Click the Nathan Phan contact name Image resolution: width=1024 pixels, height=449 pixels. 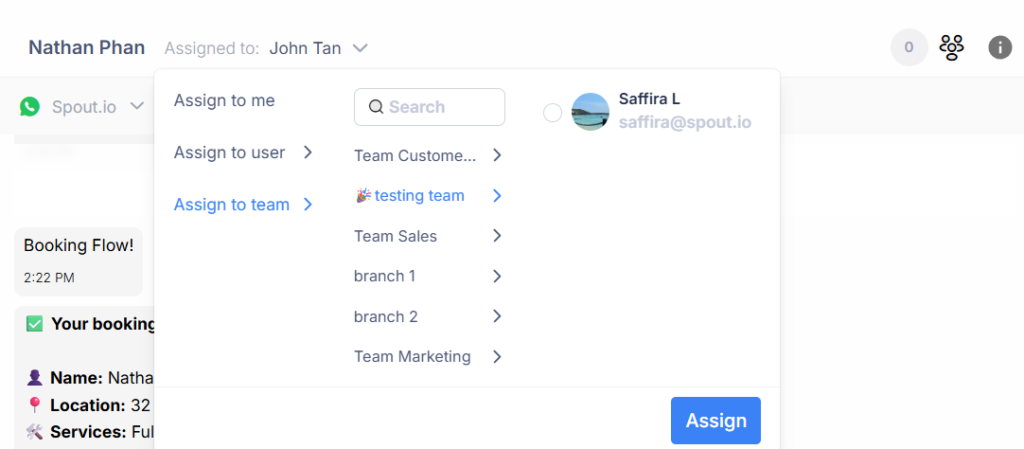[86, 47]
